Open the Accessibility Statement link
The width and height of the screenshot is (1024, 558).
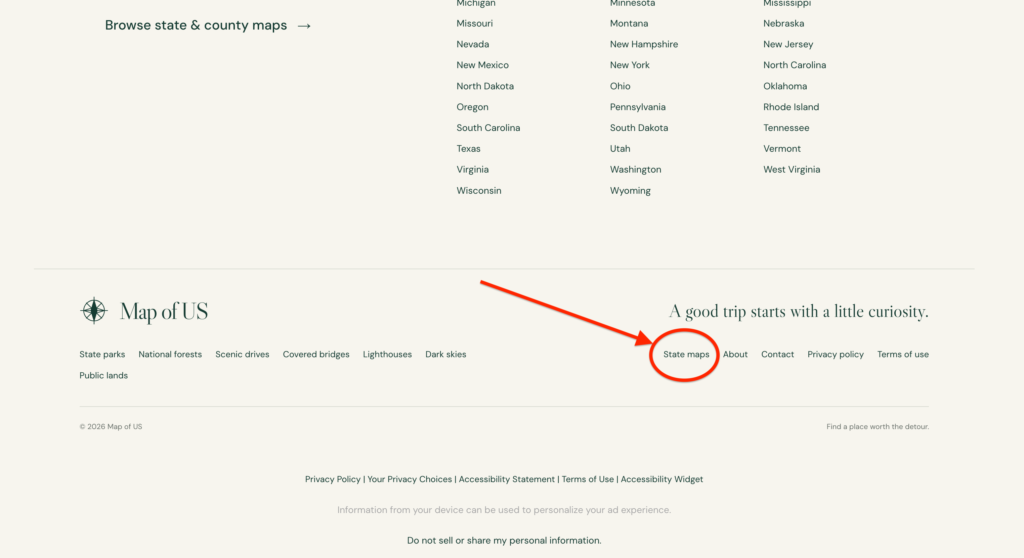pos(507,480)
